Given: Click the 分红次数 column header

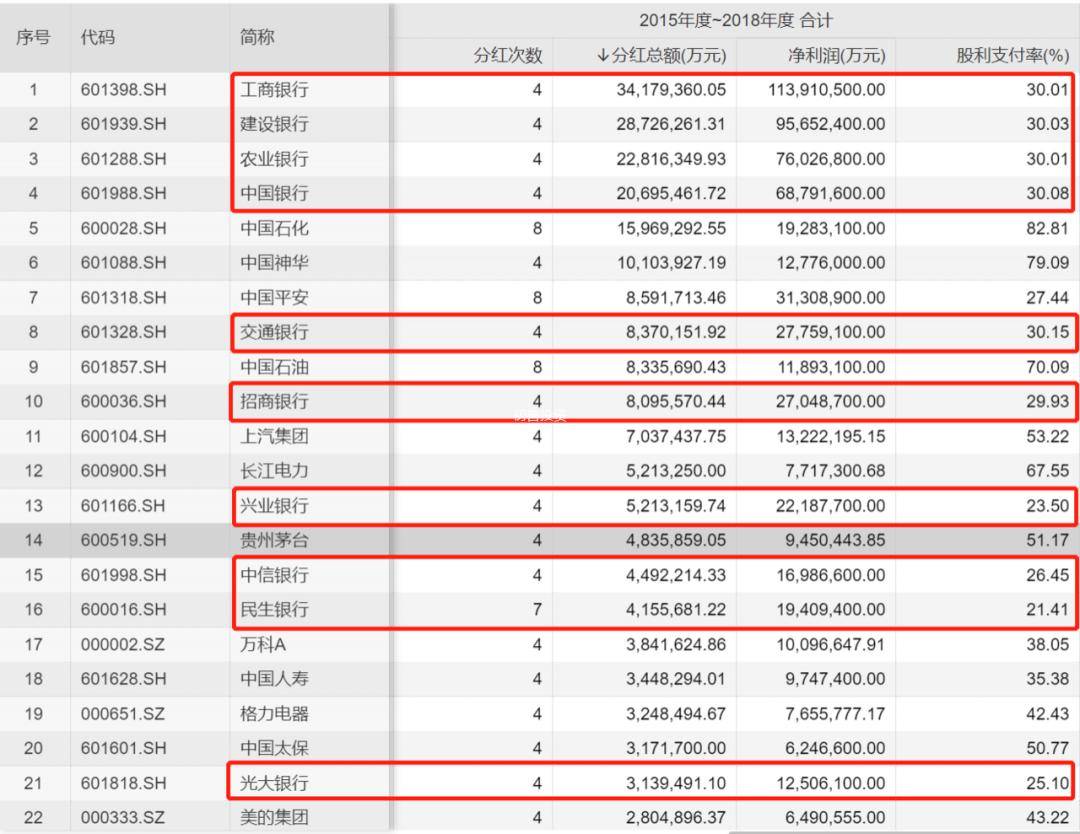Looking at the screenshot, I should 507,55.
